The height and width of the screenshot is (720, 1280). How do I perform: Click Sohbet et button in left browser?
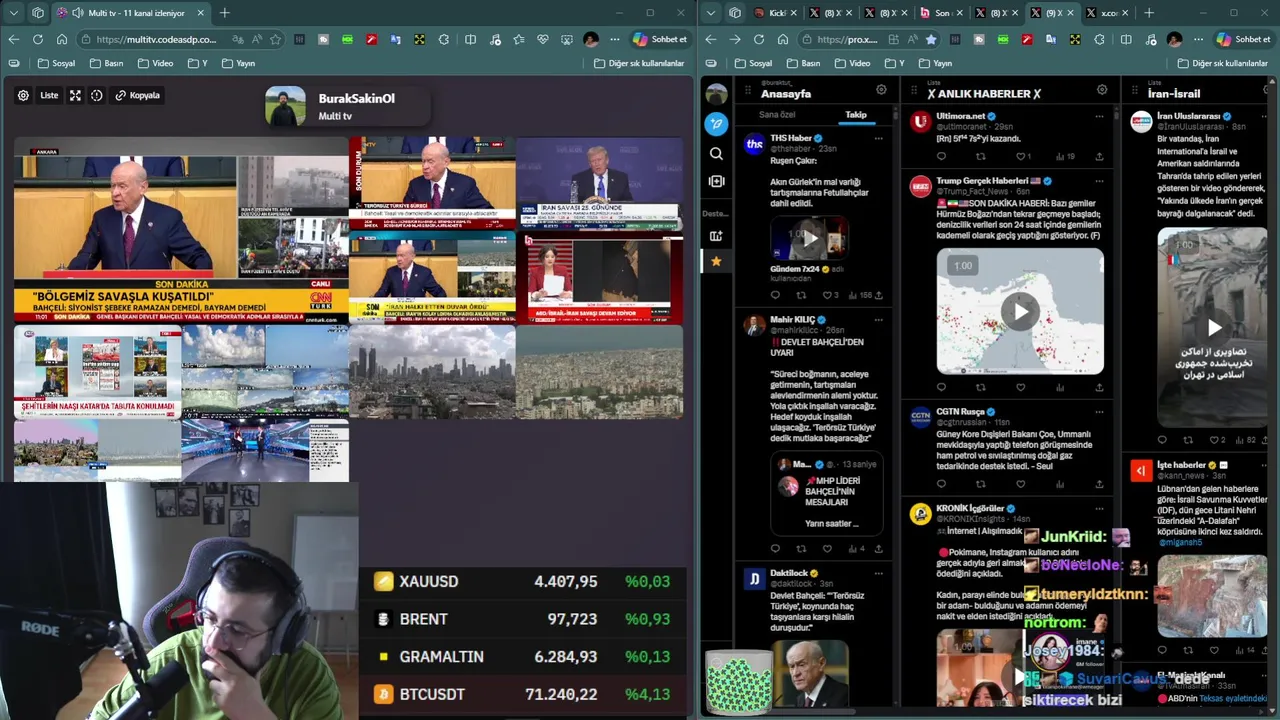[x=660, y=39]
